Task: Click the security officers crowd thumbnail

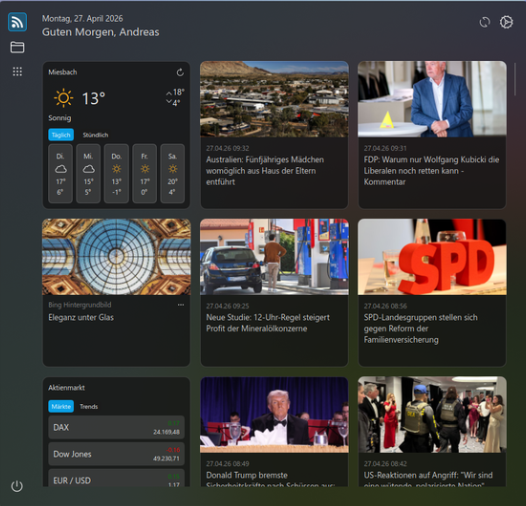Action: 432,415
